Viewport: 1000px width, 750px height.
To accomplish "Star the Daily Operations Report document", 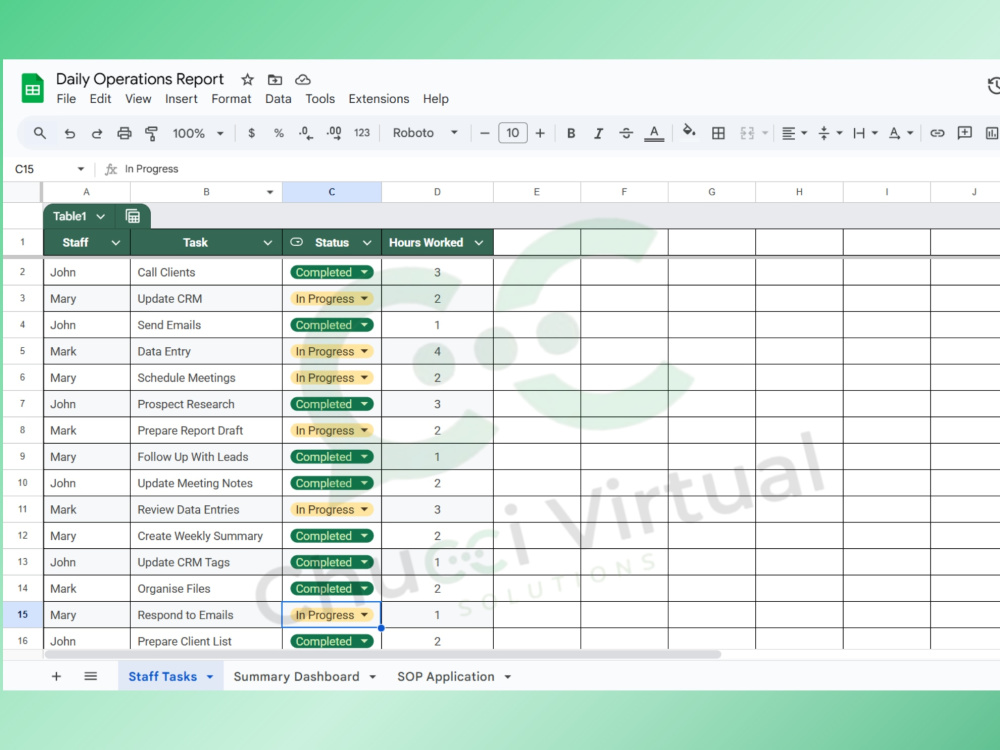I will click(247, 80).
